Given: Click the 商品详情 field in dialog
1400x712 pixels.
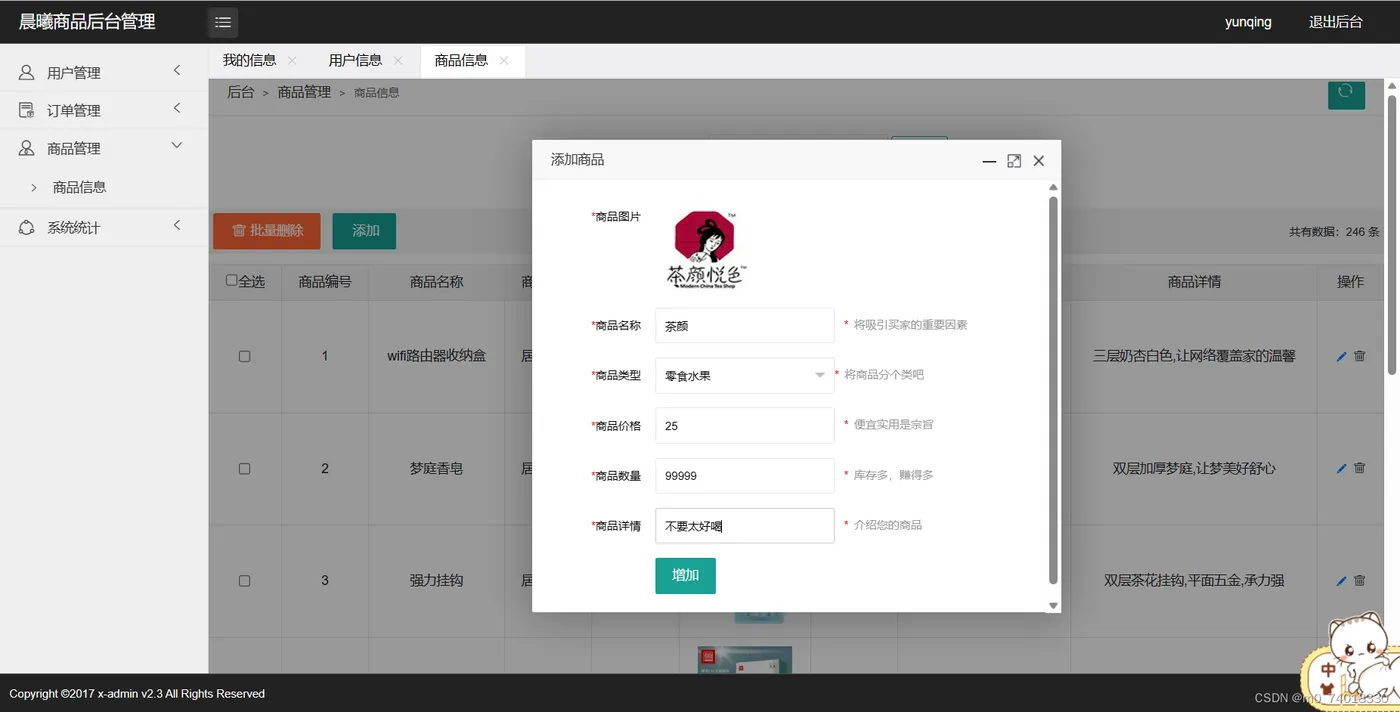Looking at the screenshot, I should tap(744, 526).
